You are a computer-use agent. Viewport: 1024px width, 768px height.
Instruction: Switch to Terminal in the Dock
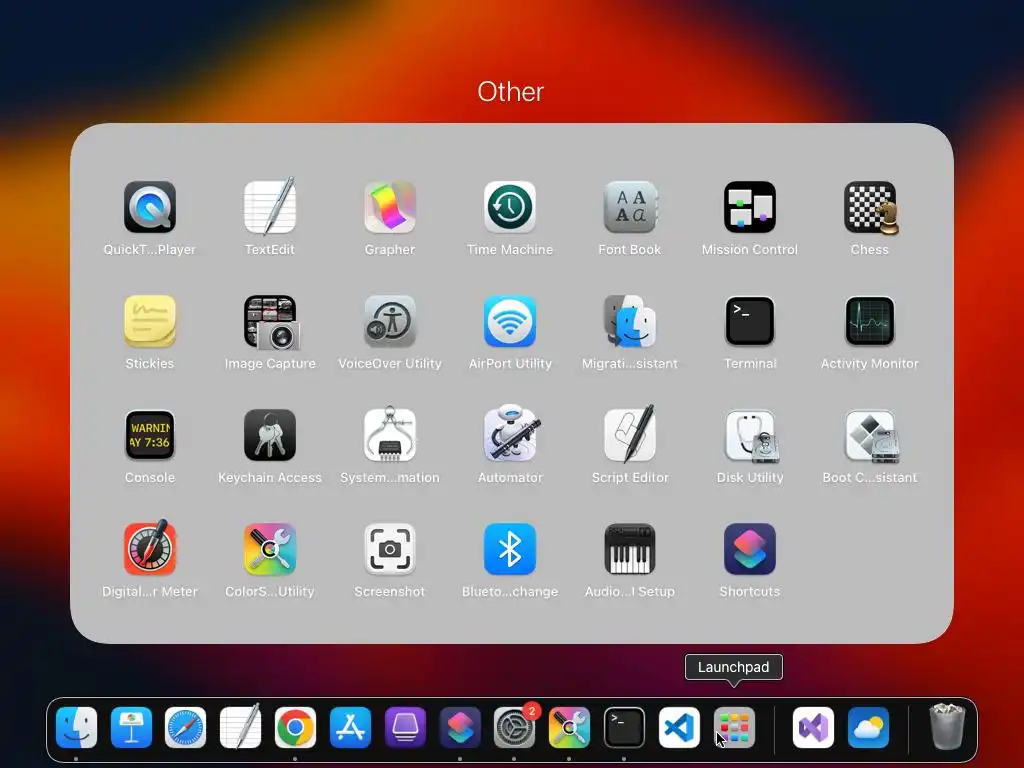click(x=624, y=728)
